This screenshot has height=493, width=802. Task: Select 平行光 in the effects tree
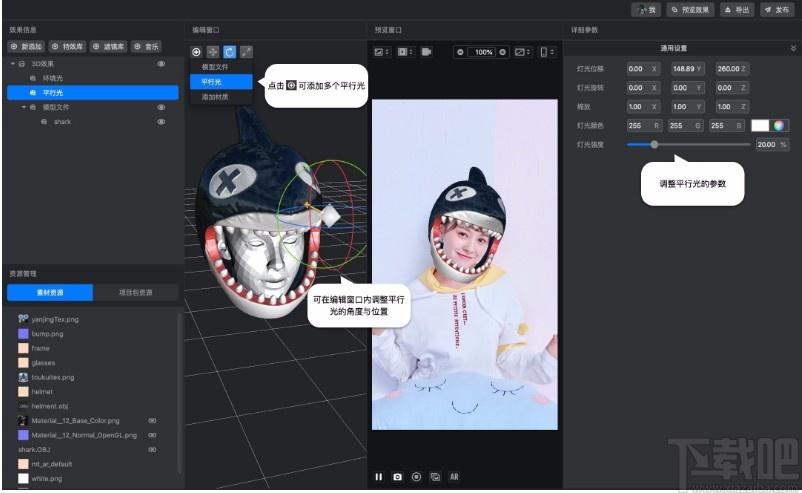[x=93, y=93]
